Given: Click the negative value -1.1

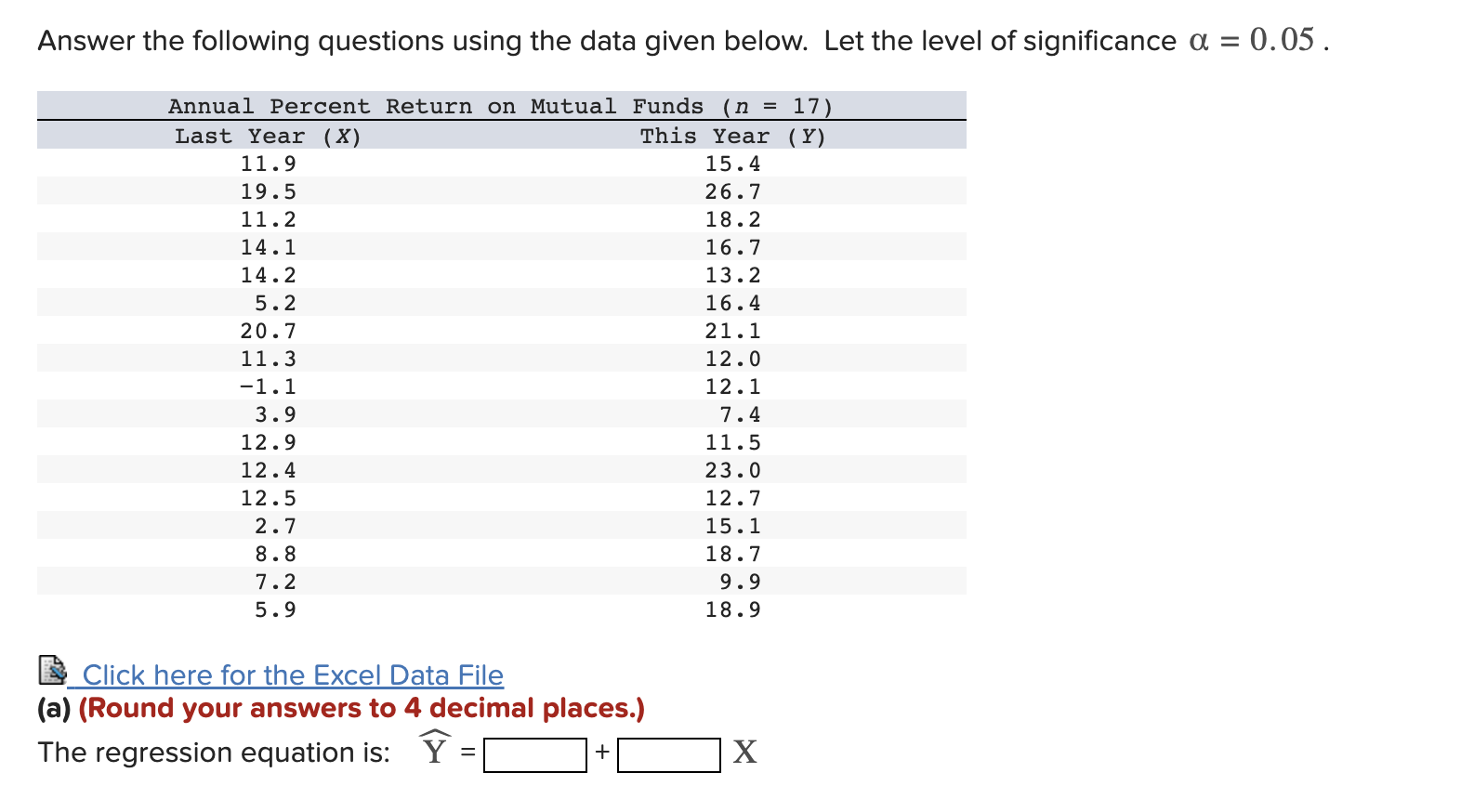Looking at the screenshot, I should [x=268, y=386].
